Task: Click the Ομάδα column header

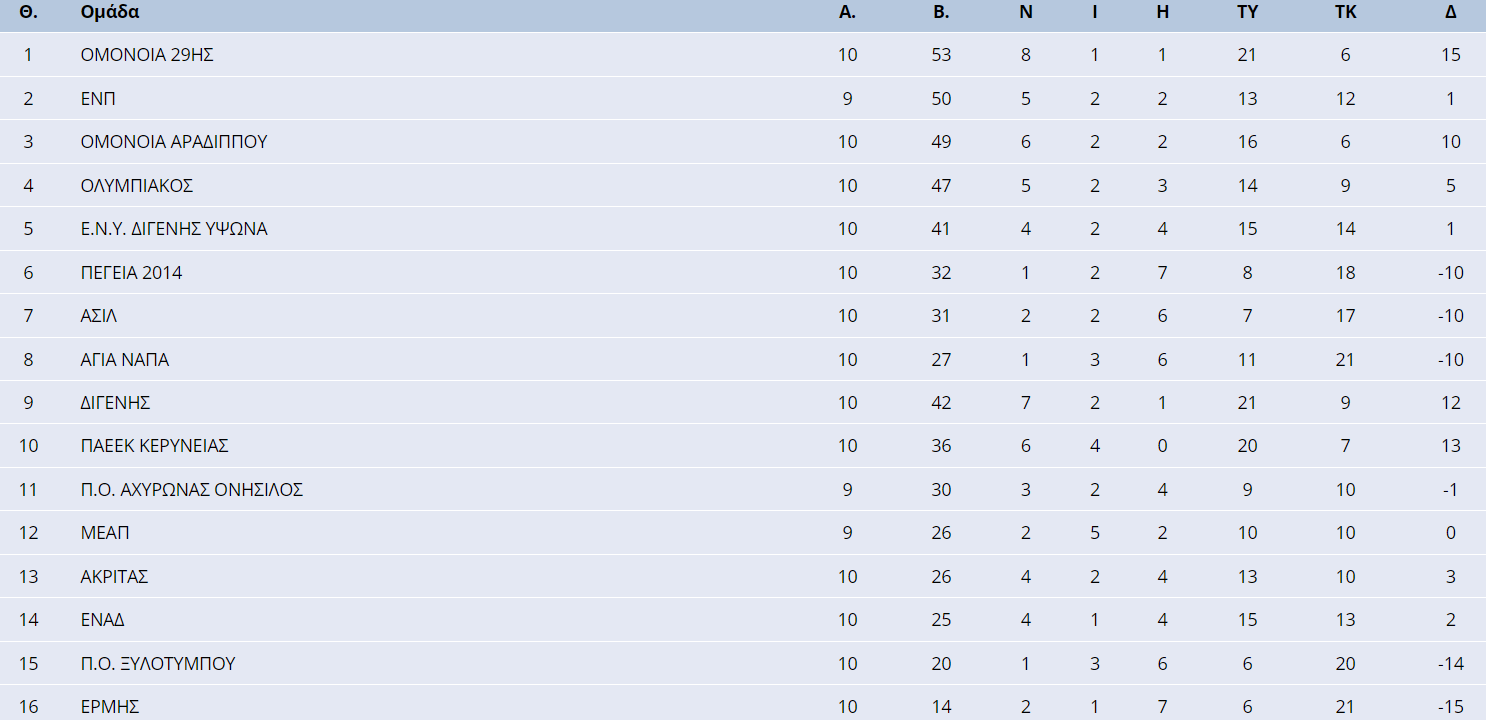Action: pos(110,13)
